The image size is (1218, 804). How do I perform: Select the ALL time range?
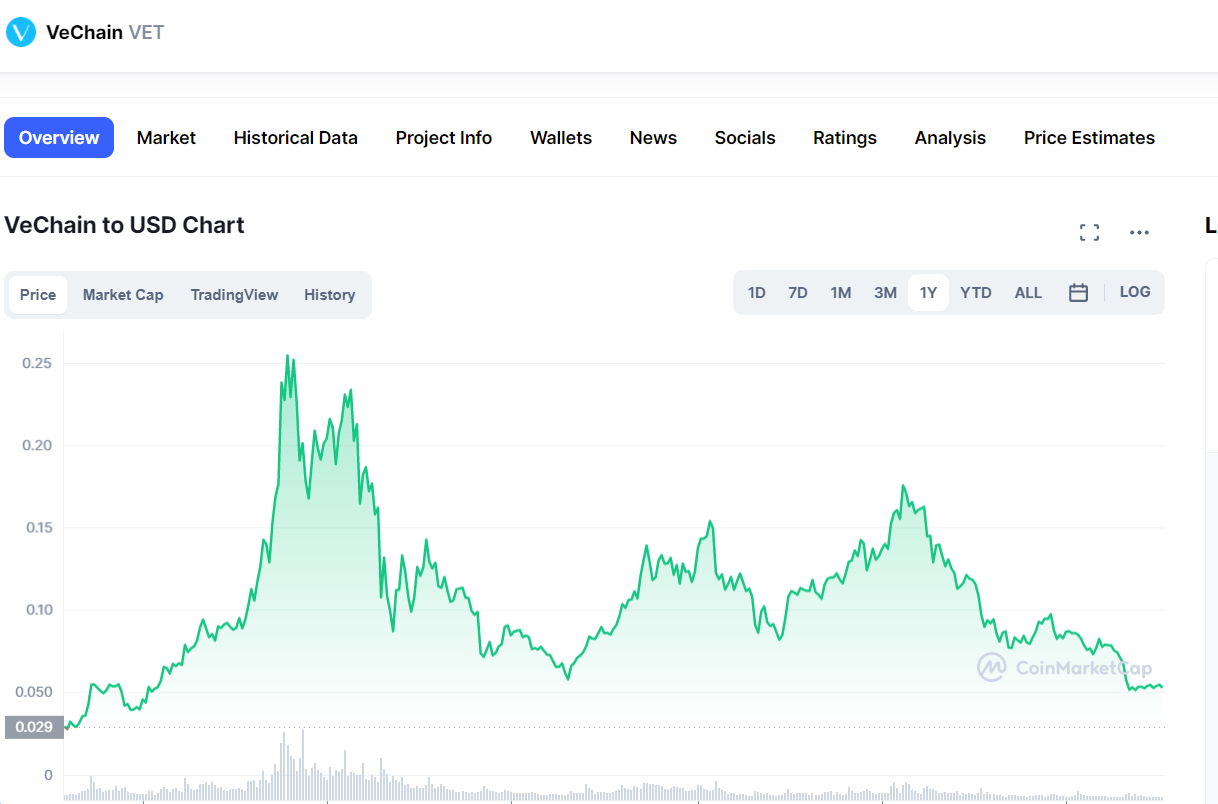coord(1028,293)
